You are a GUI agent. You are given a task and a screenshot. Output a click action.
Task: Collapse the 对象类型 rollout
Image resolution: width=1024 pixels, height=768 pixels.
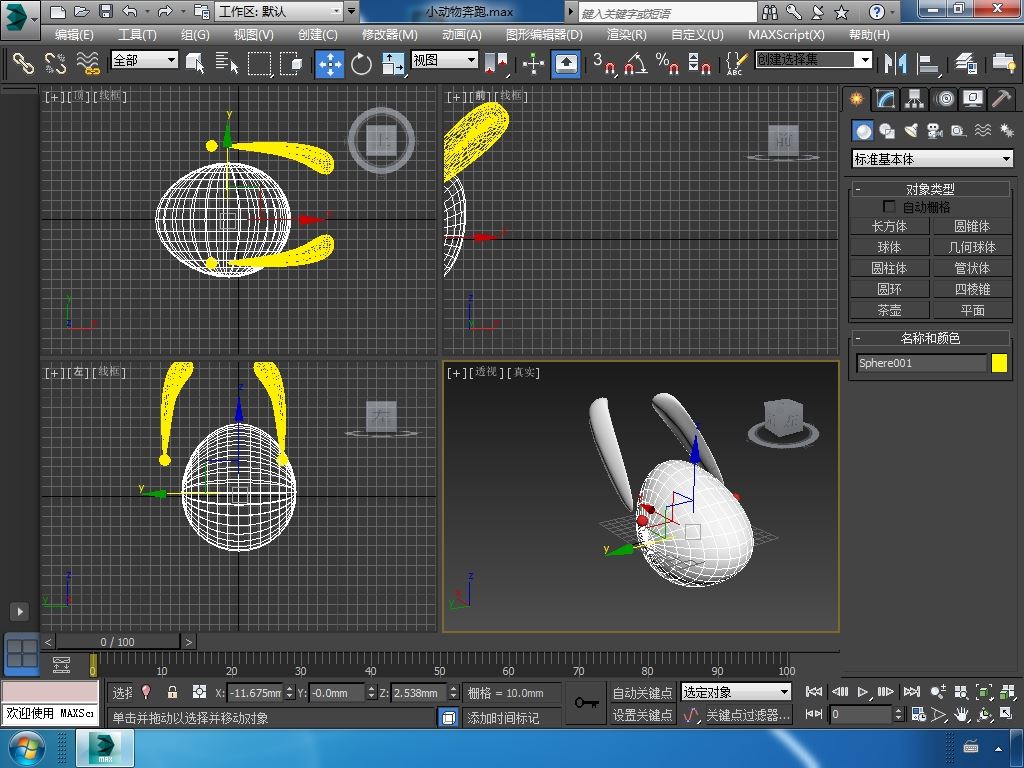(x=930, y=189)
